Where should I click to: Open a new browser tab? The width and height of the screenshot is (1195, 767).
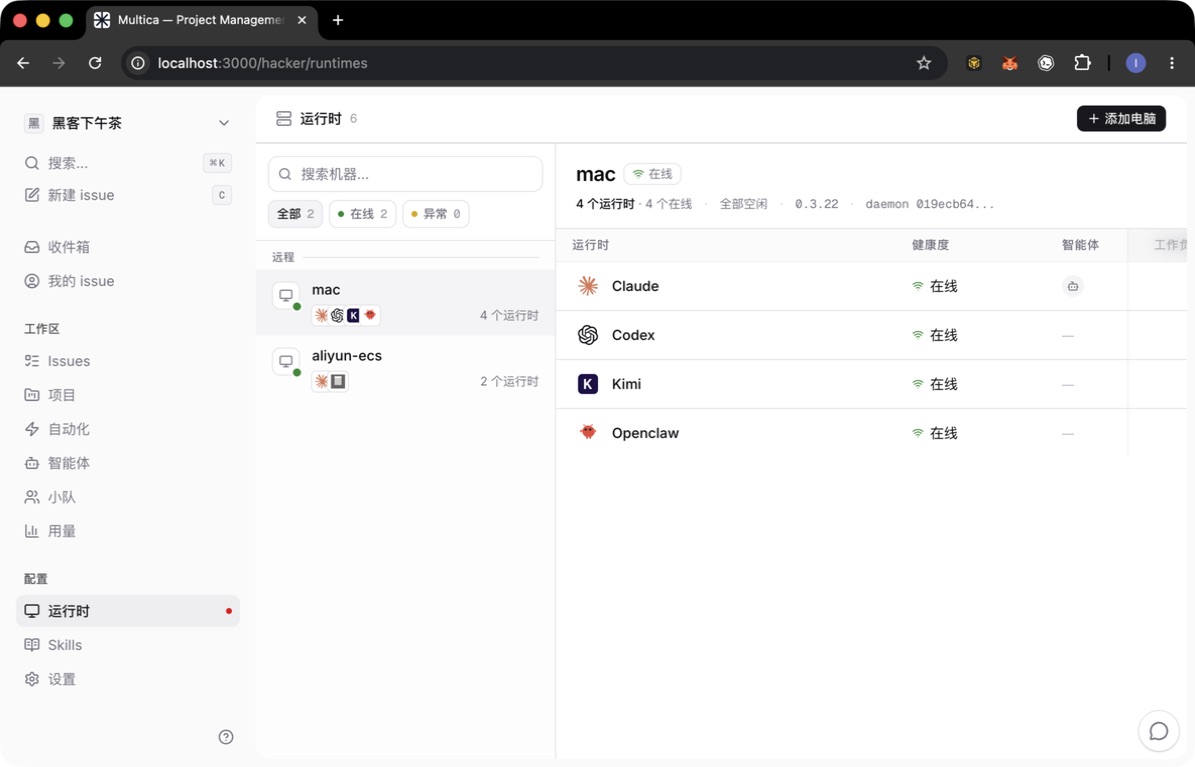[x=338, y=20]
